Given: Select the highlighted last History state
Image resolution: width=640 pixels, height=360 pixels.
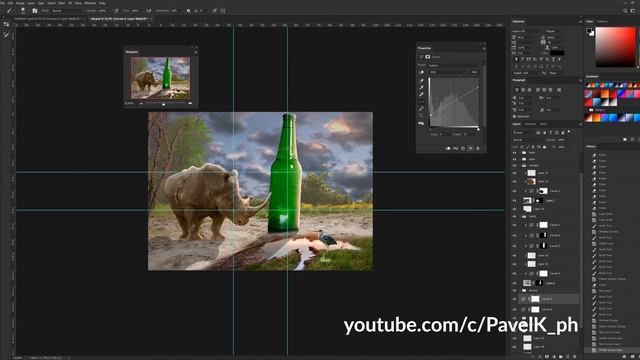Looking at the screenshot, I should click(611, 350).
